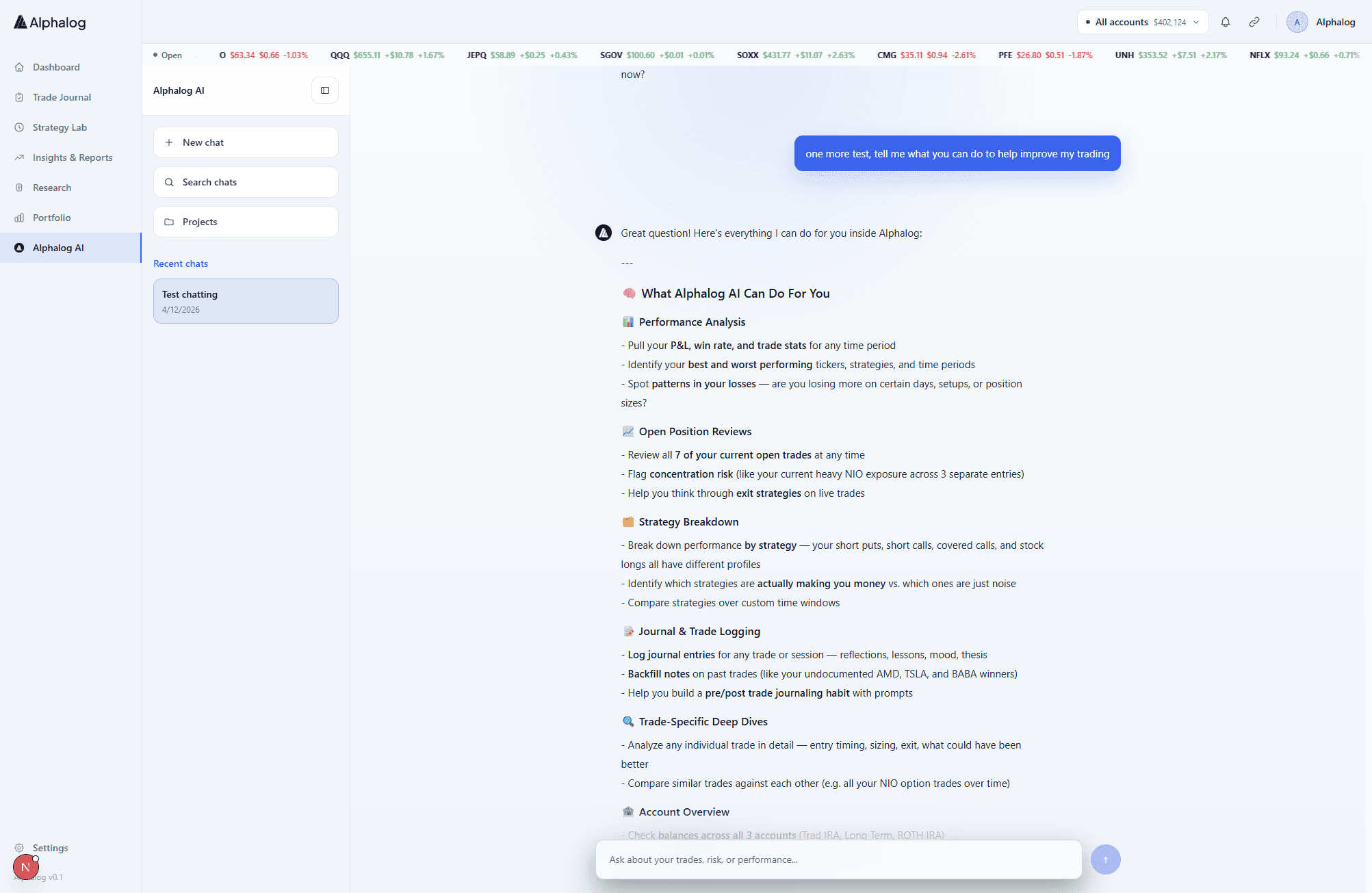Click the UNH ticker quote
The width and height of the screenshot is (1372, 893).
coord(1171,55)
